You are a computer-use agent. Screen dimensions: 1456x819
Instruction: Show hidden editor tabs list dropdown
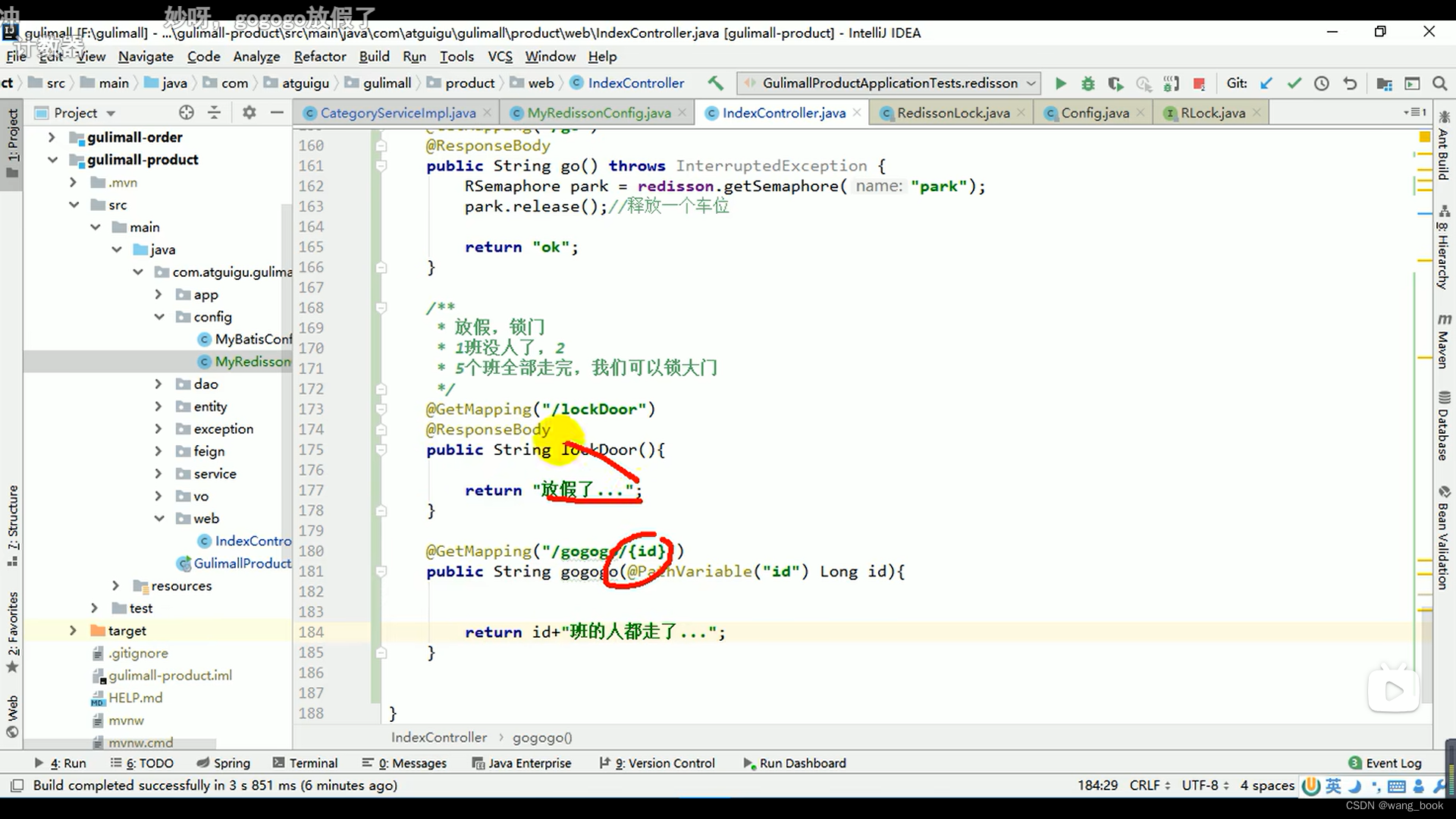point(1415,112)
